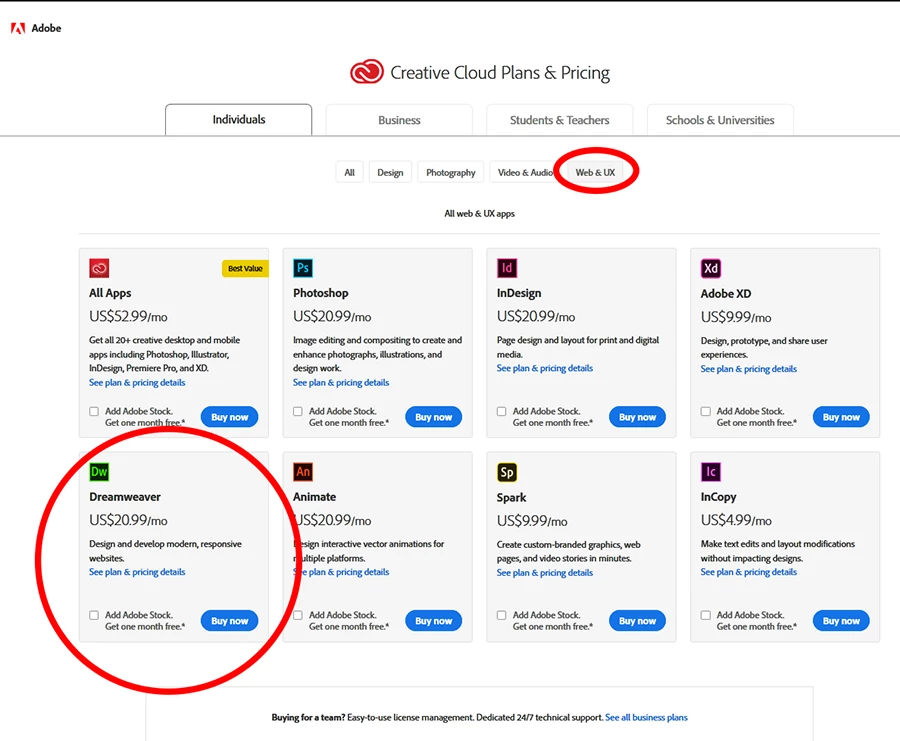Open InDesign plan & pricing details
Screen dimensions: 900x741
545,368
